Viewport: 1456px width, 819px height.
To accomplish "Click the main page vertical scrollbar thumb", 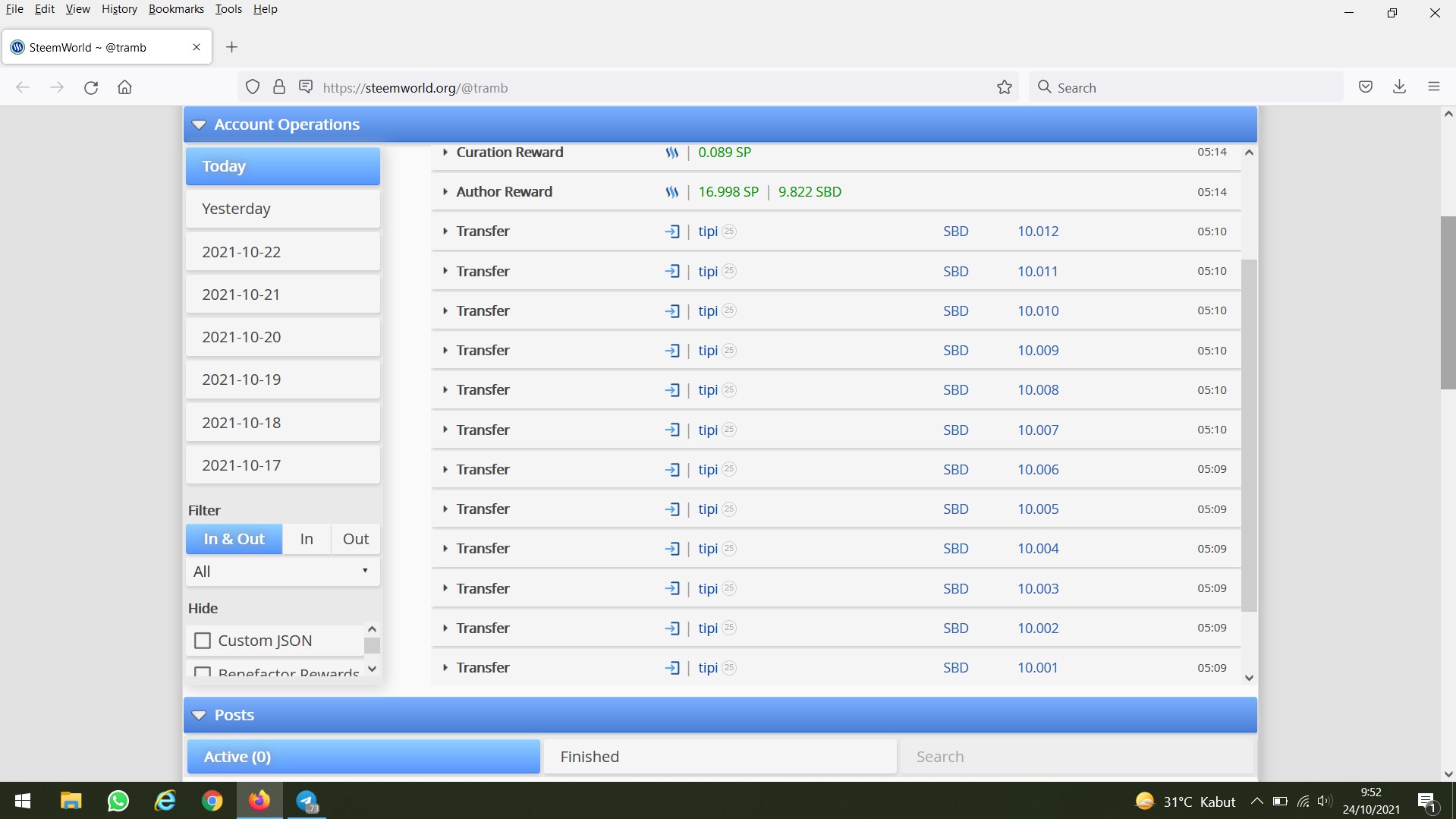I will click(1448, 303).
